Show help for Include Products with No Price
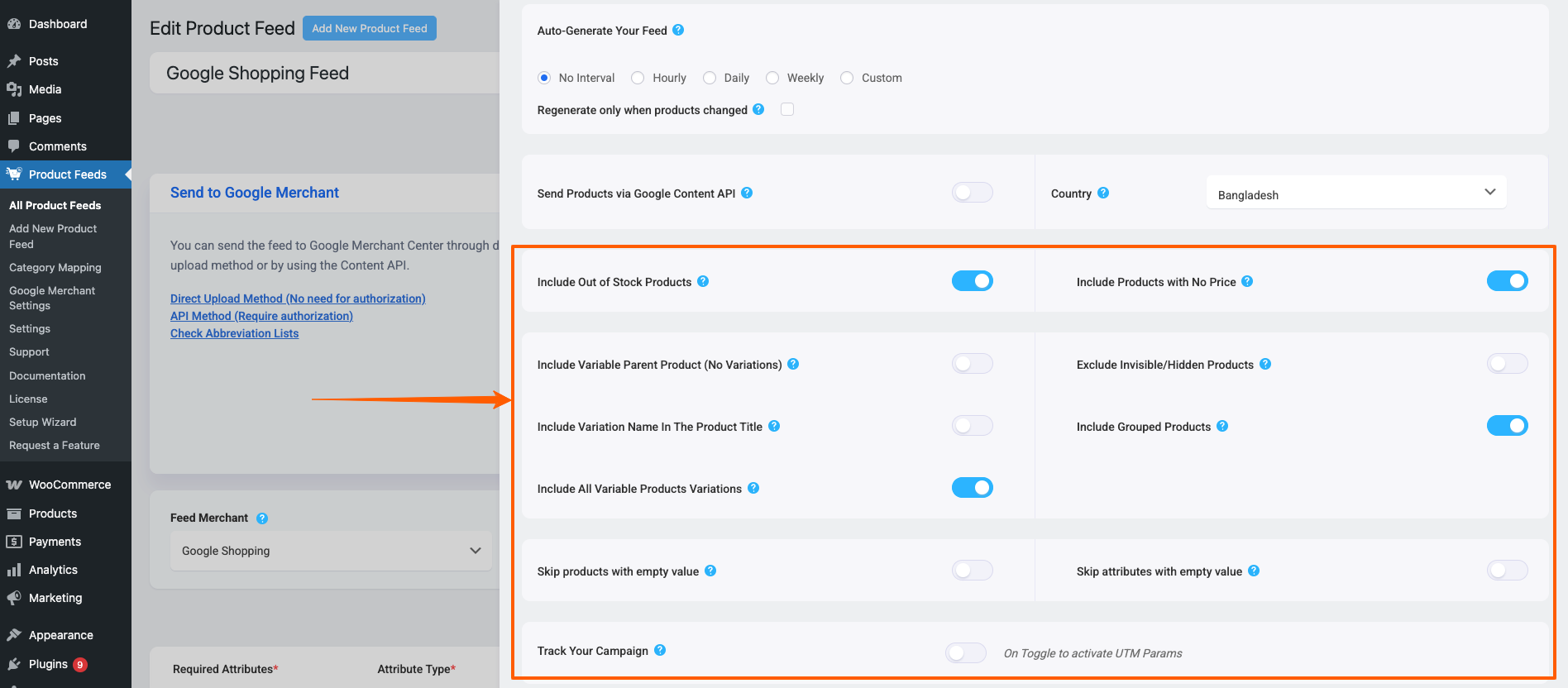Screen dimensions: 1568x688 (1247, 281)
